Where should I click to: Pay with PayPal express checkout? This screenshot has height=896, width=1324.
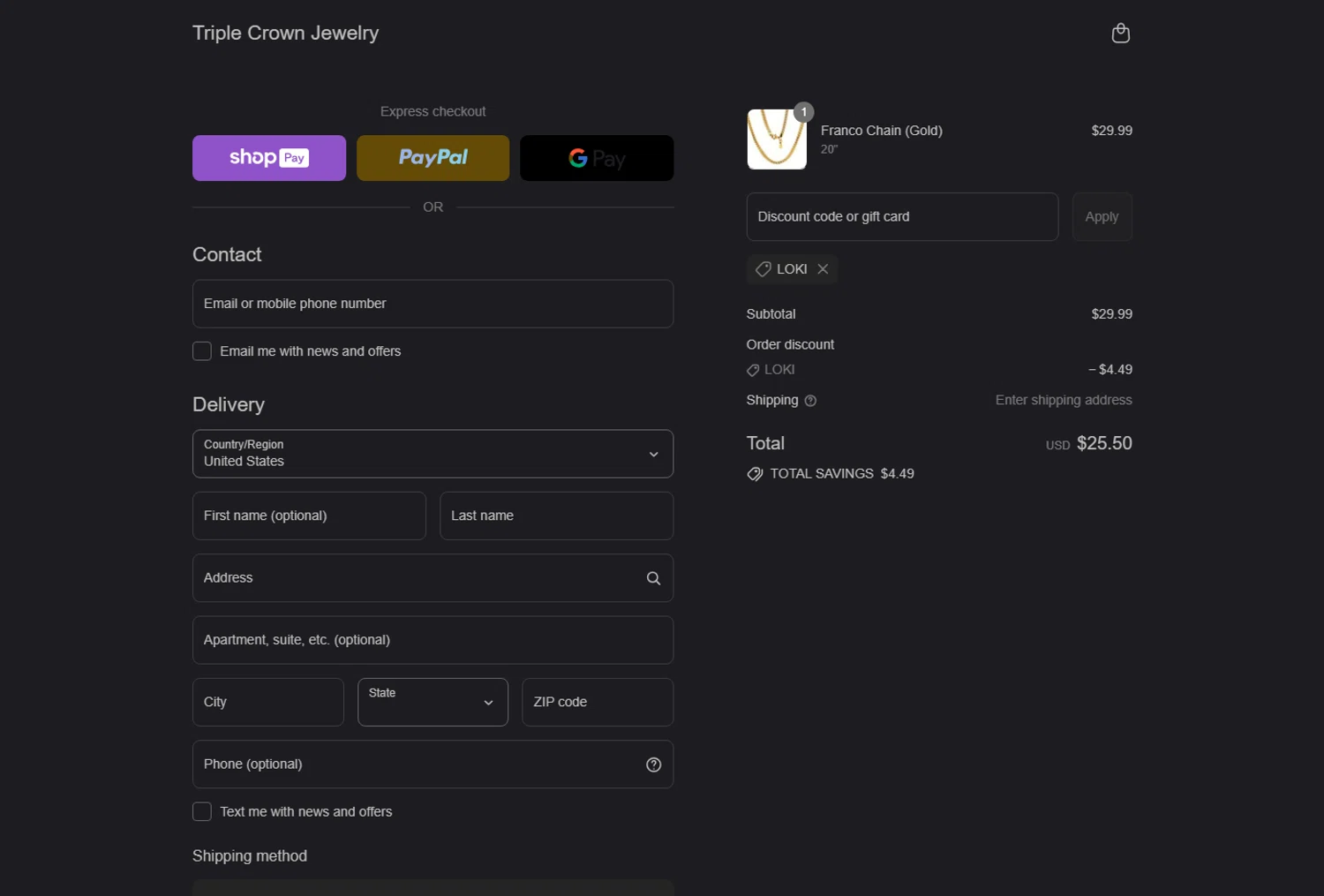pyautogui.click(x=433, y=158)
